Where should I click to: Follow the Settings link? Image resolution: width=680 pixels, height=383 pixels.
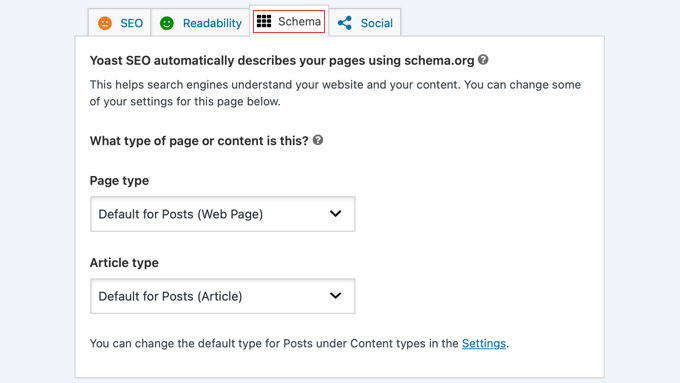click(x=484, y=344)
